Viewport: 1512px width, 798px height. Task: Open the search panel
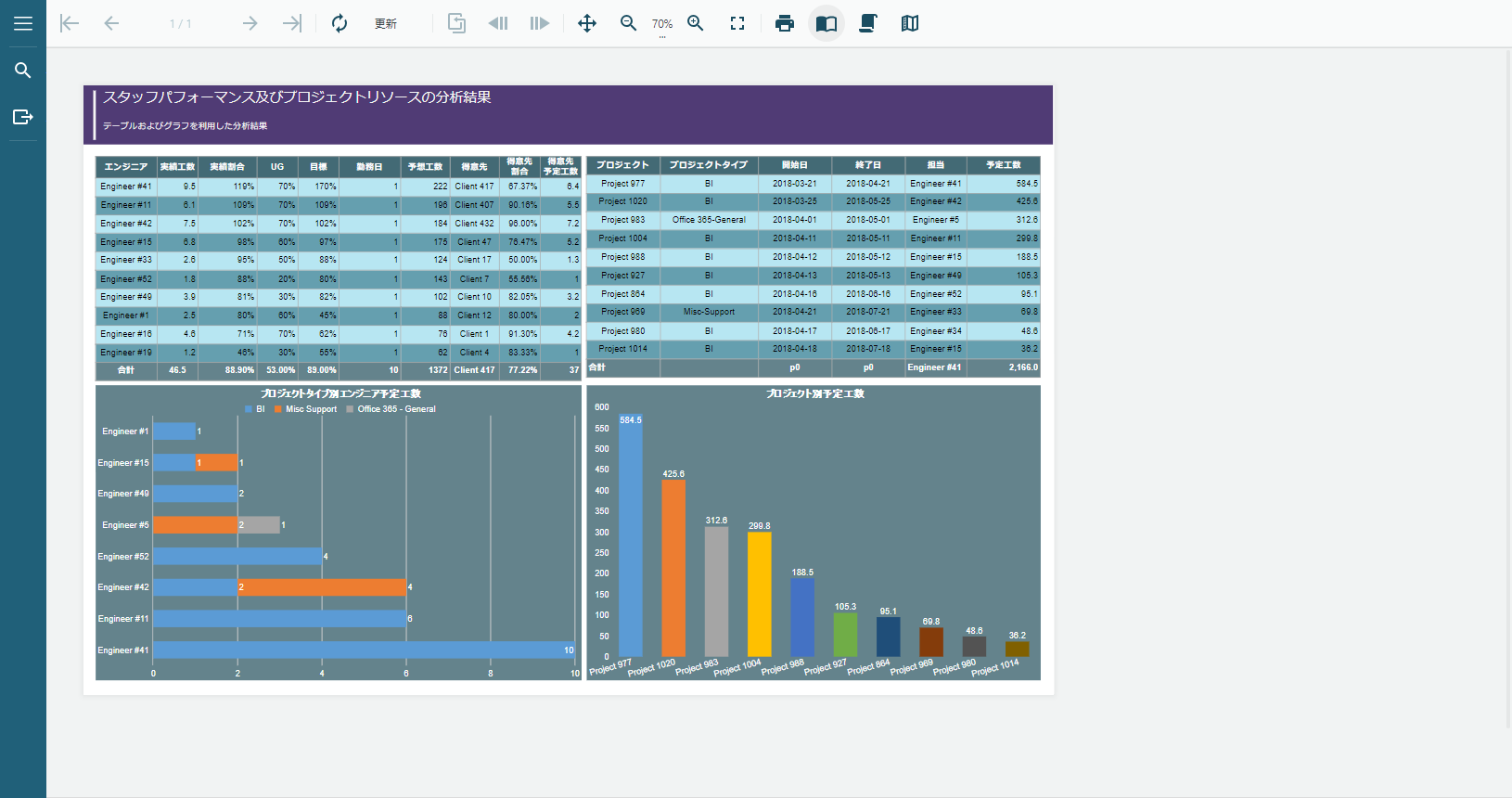click(23, 71)
